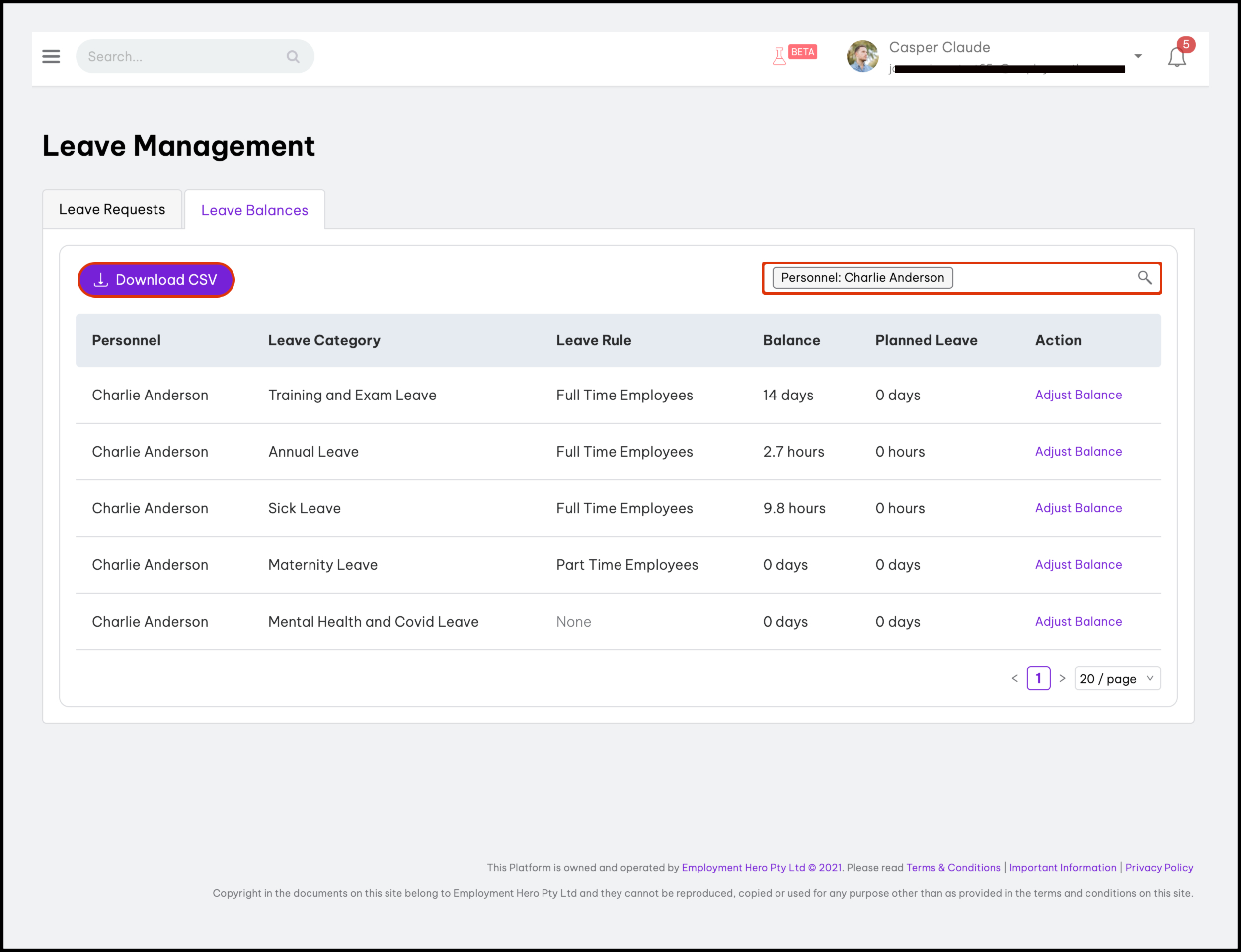Go to the previous page arrow
This screenshot has height=952, width=1241.
pyautogui.click(x=1015, y=678)
